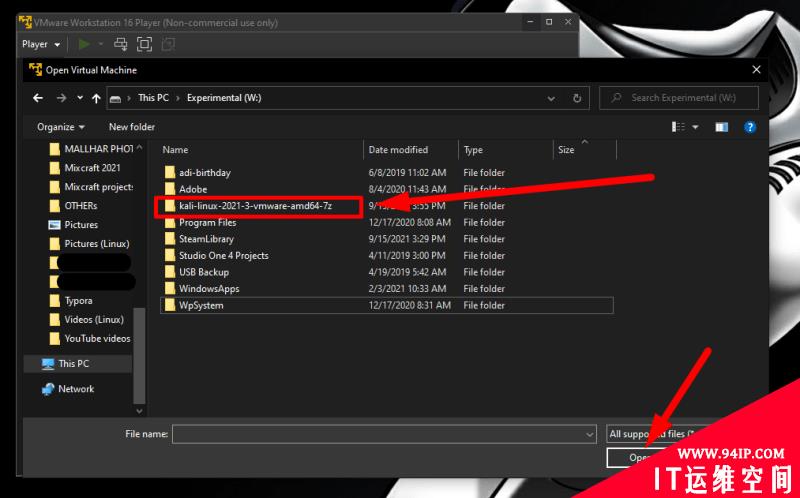This screenshot has width=800, height=498.
Task: Click the Search Experimental (W:) field
Action: 679,98
